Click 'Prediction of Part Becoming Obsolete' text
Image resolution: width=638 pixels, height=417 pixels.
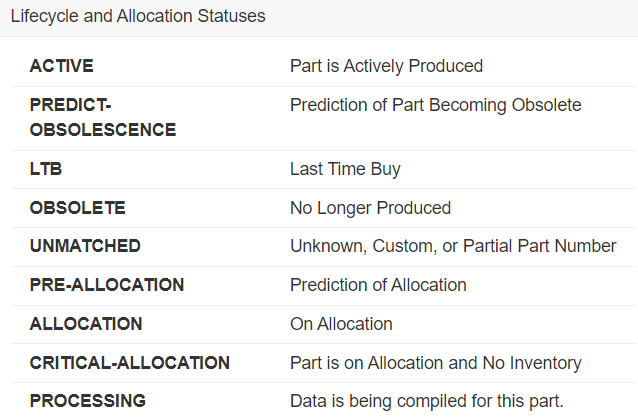(x=435, y=105)
